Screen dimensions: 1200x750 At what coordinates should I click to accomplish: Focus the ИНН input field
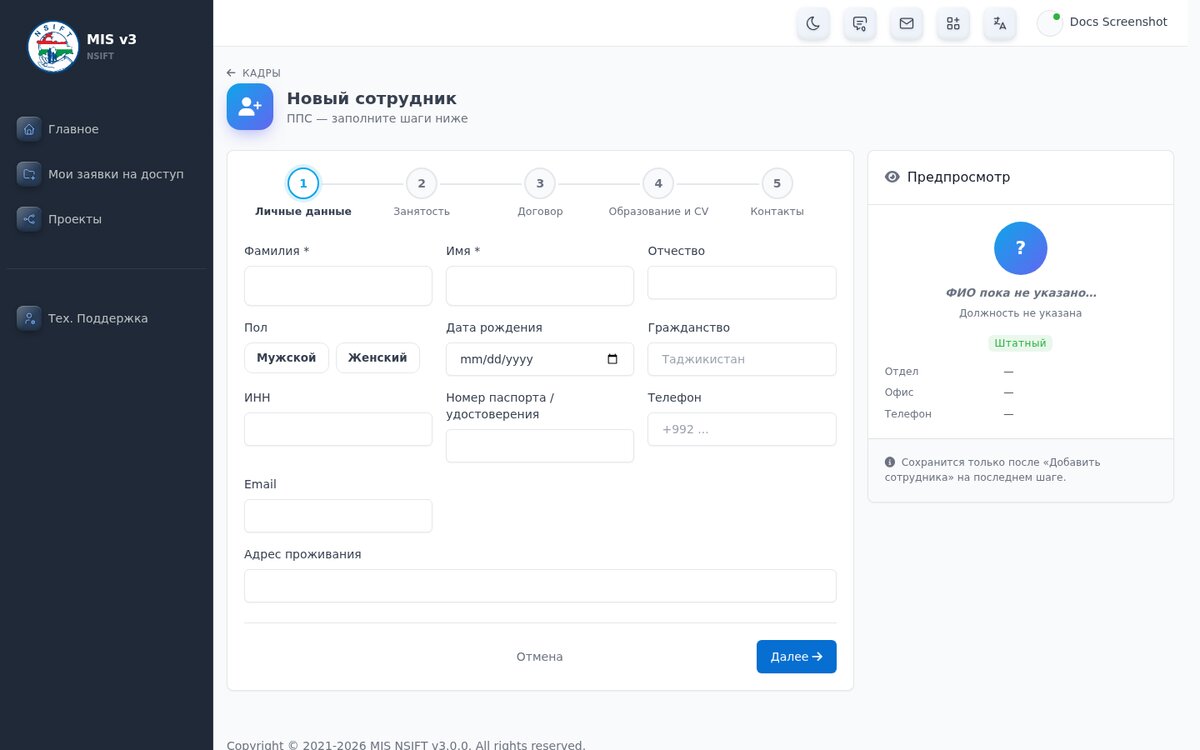pos(338,429)
